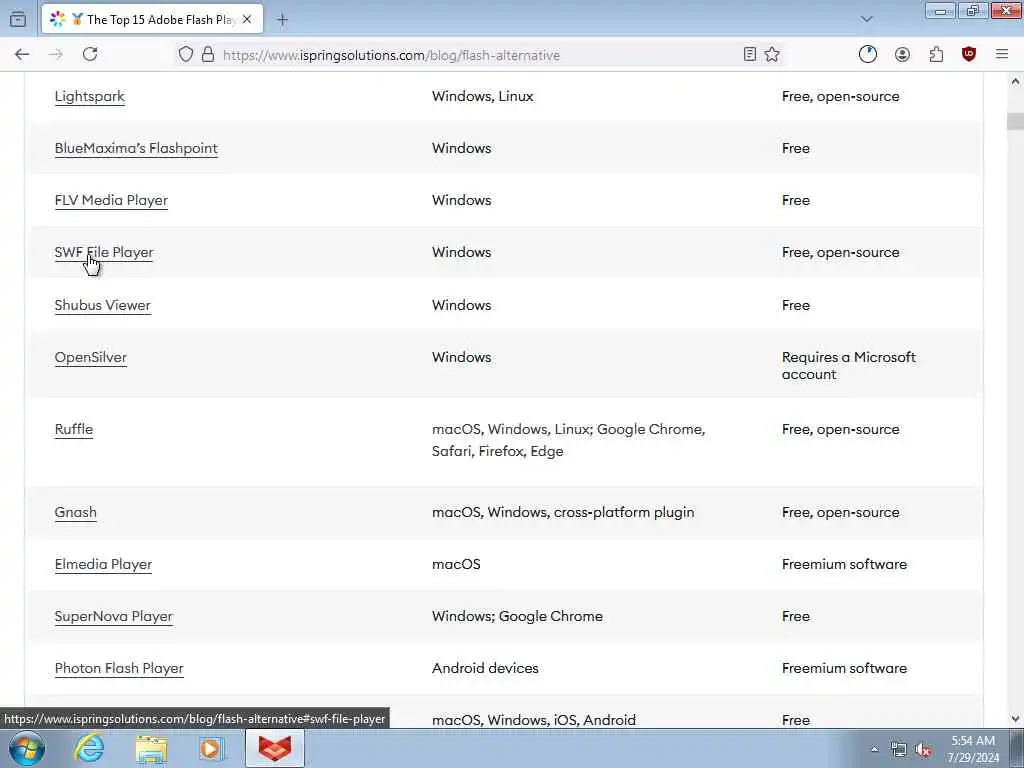Click 'Freemium software' cell in Photon row
The height and width of the screenshot is (768, 1024).
pyautogui.click(x=844, y=668)
